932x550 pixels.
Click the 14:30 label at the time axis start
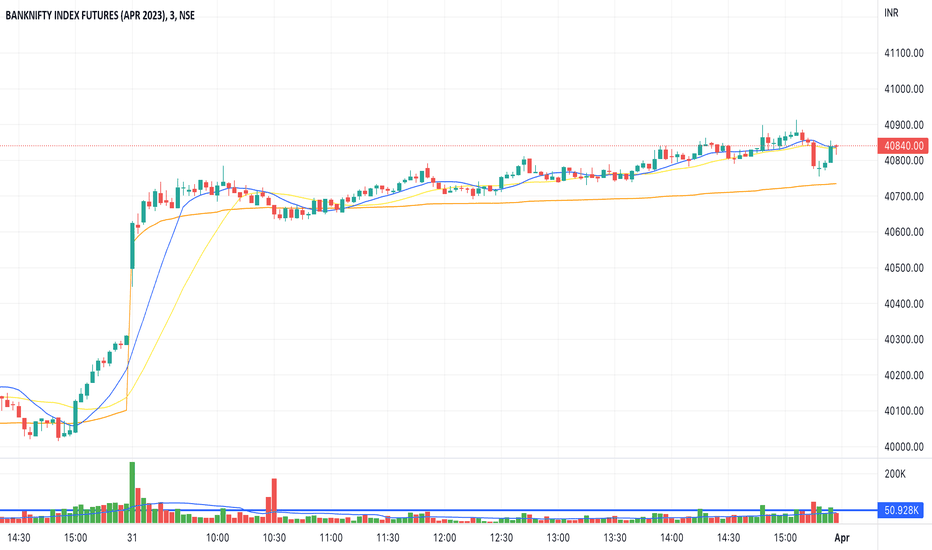pos(18,538)
